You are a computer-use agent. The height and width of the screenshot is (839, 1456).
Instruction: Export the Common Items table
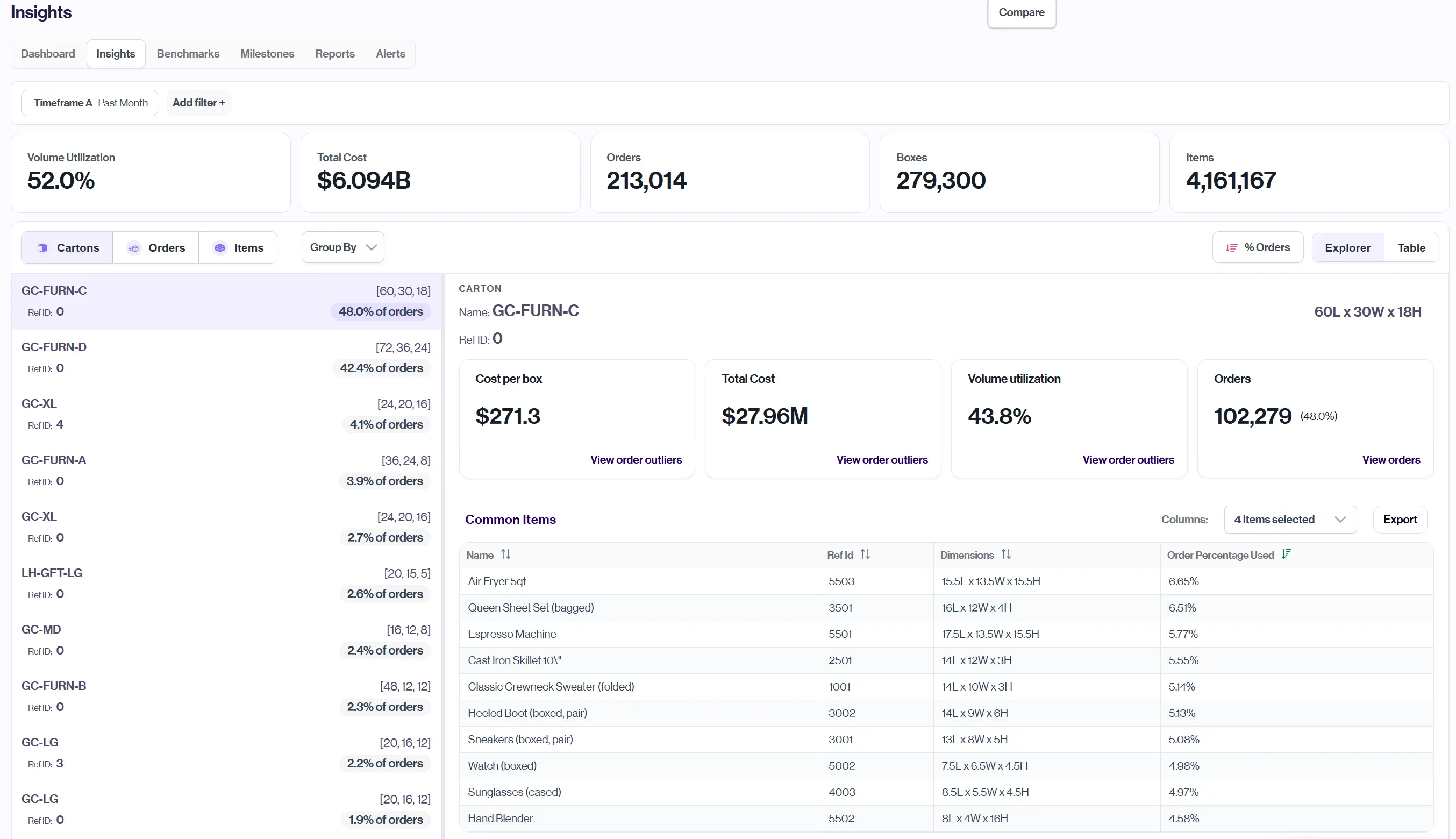tap(1400, 519)
